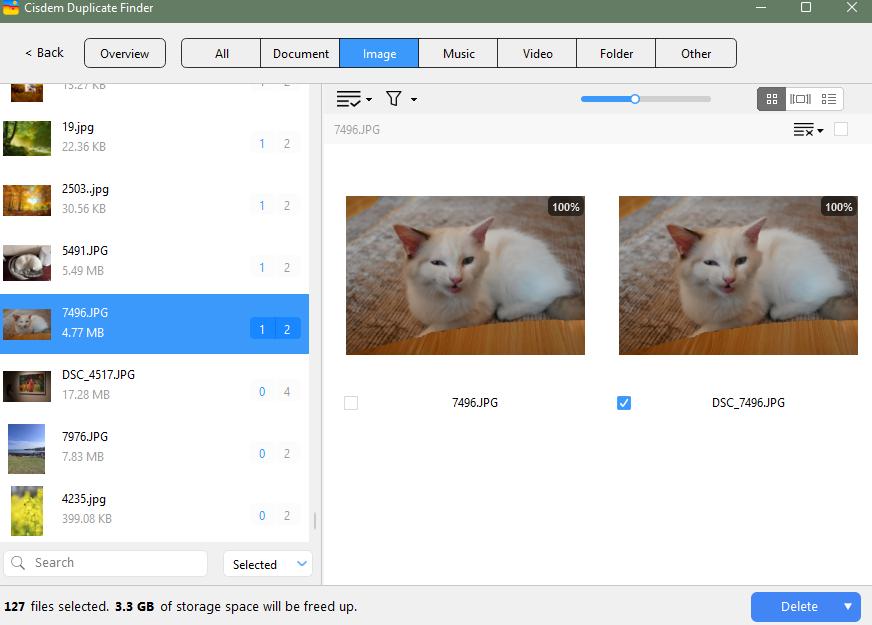Open the remove-from-list icon menu
Viewport: 872px width, 625px height.
803,130
